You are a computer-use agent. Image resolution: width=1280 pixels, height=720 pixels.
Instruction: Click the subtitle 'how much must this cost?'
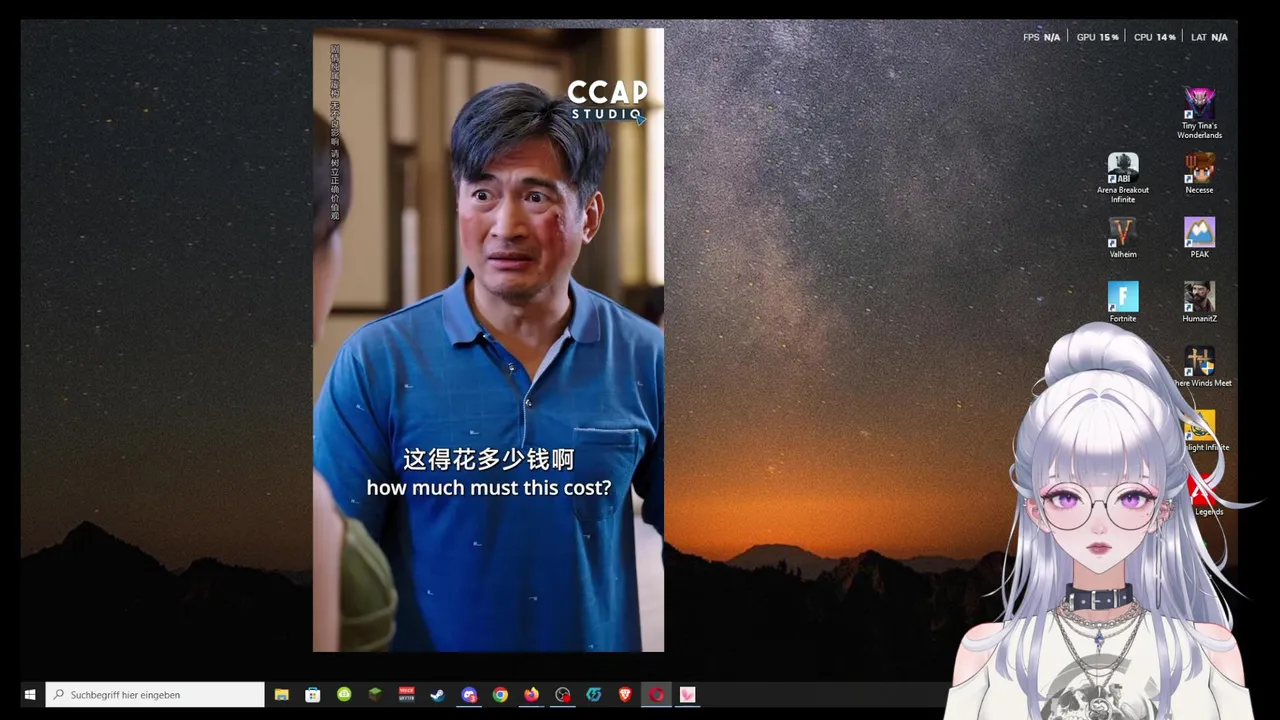point(488,488)
